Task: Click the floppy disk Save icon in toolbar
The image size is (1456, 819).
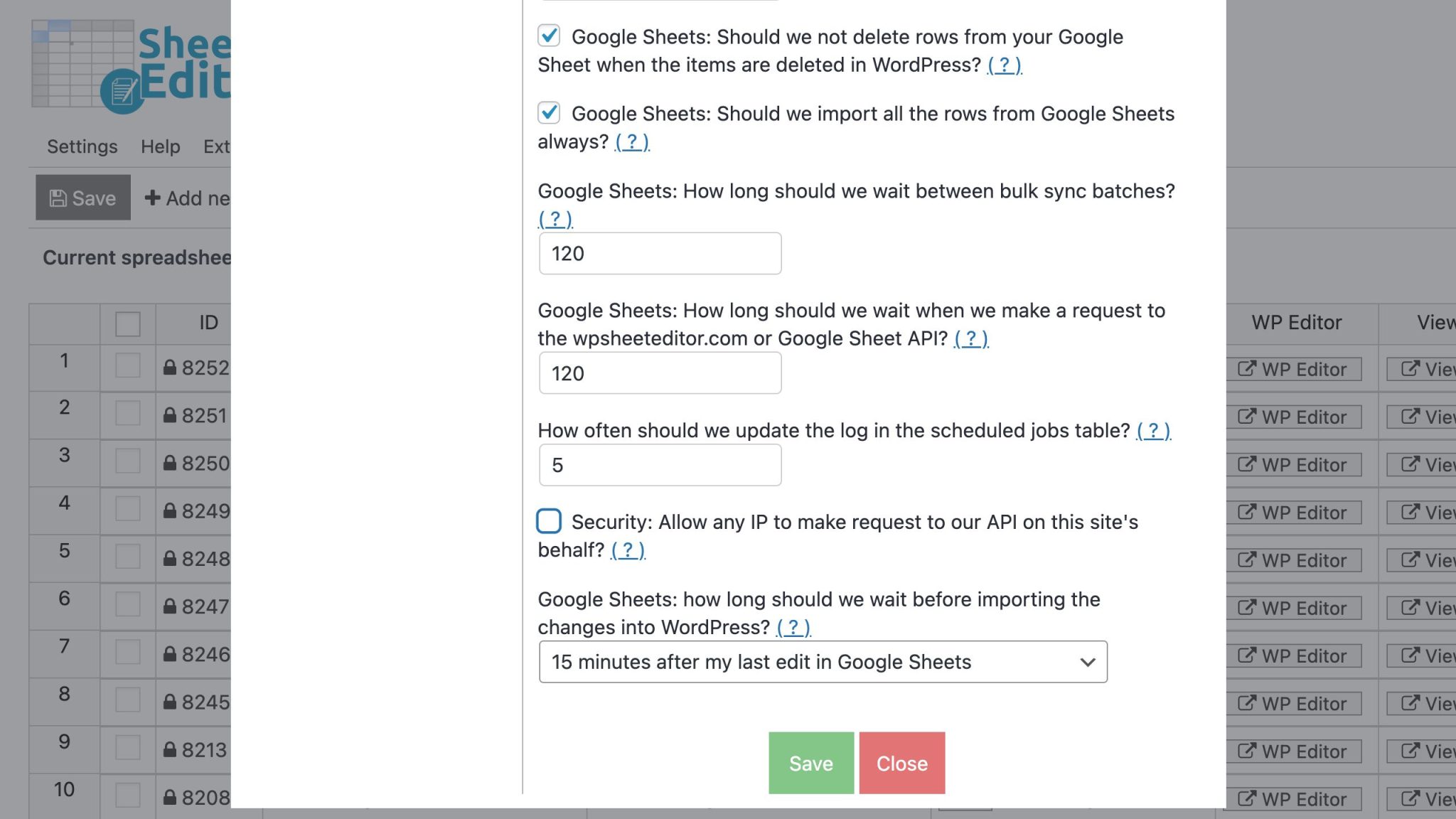Action: point(58,198)
